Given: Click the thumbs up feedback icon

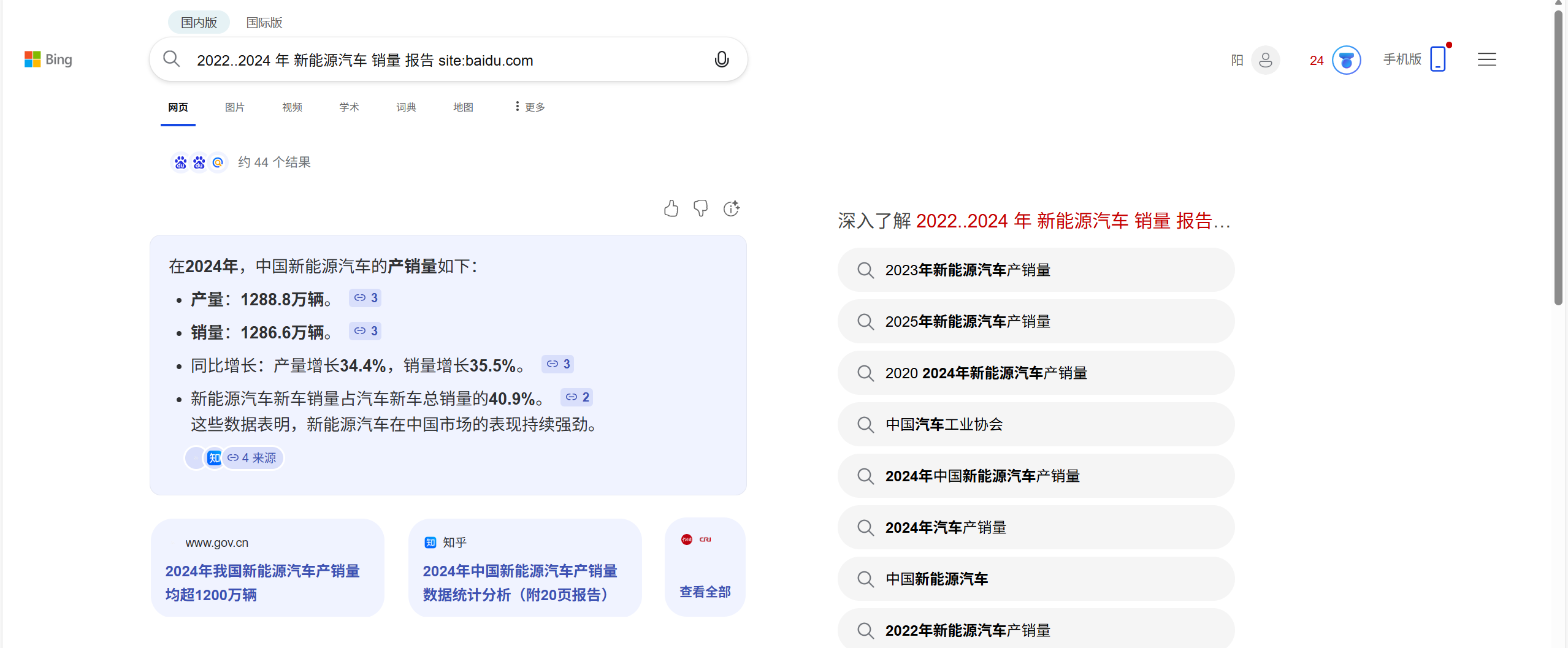Looking at the screenshot, I should [671, 208].
